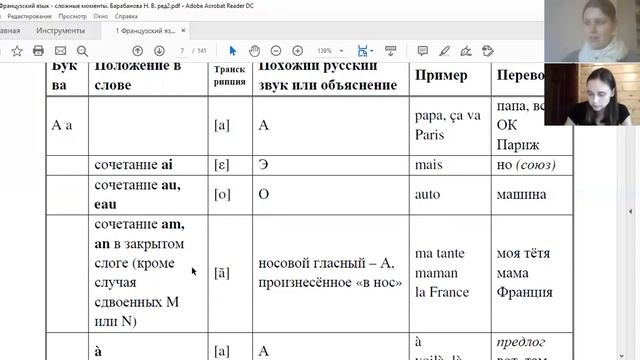Select the Французский яз... document tab
The width and height of the screenshot is (640, 360).
click(145, 31)
